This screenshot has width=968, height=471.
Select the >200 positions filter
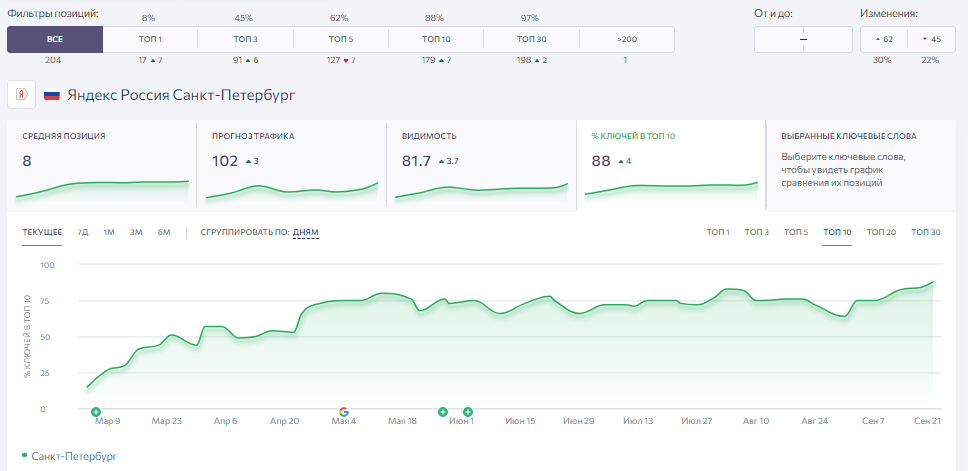[627, 40]
